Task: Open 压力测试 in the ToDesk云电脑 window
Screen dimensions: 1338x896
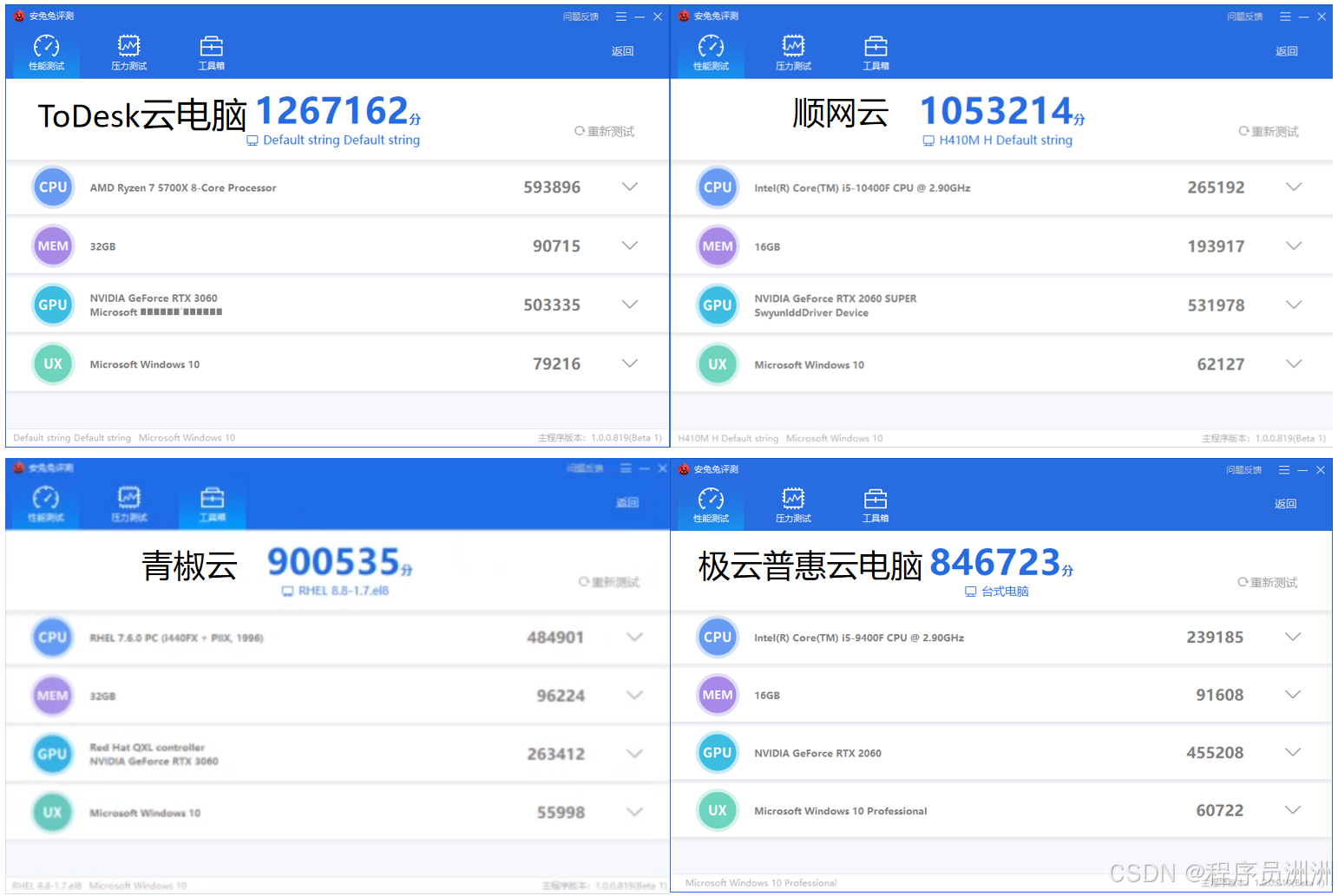Action: [128, 52]
